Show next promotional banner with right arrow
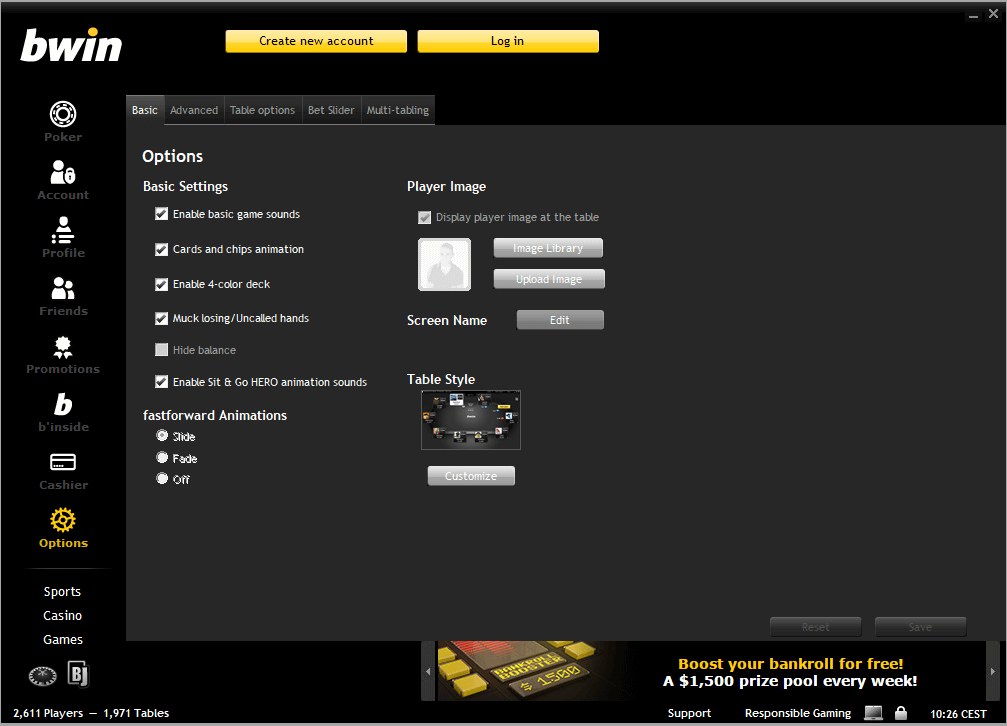1007x726 pixels. click(993, 671)
